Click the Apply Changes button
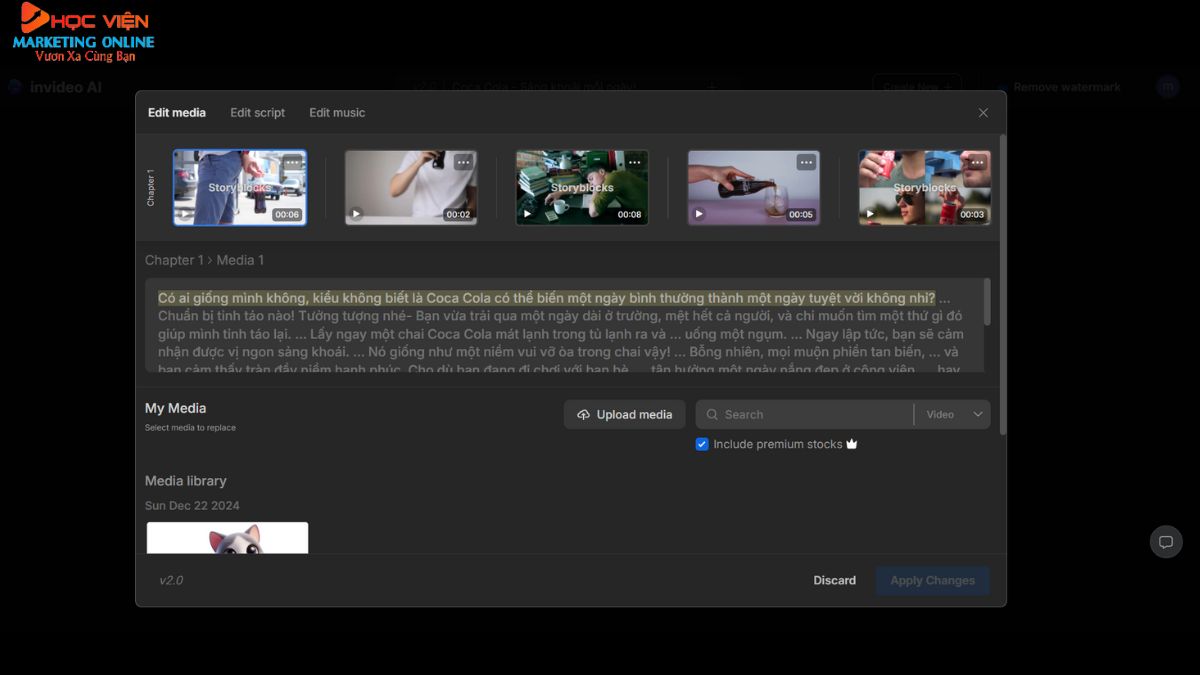This screenshot has width=1200, height=675. click(933, 581)
